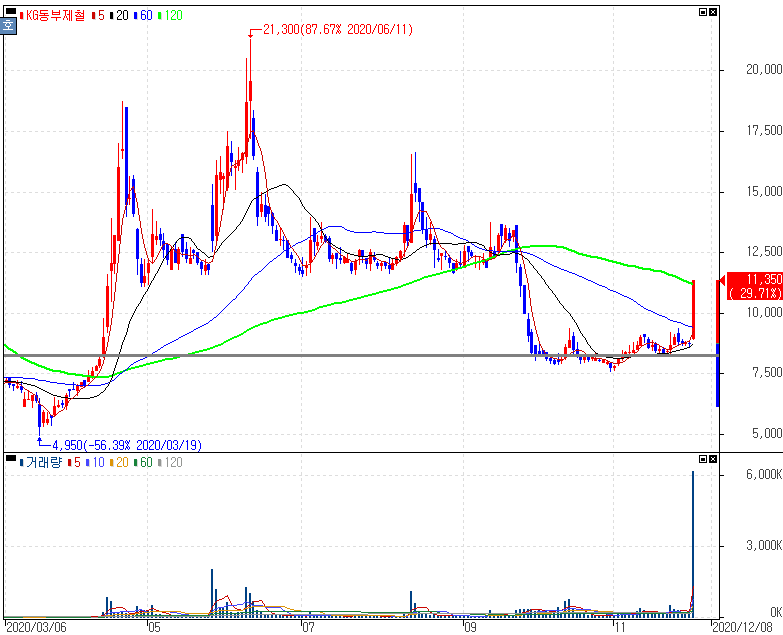Select the volume 10-day average legend

[95, 462]
